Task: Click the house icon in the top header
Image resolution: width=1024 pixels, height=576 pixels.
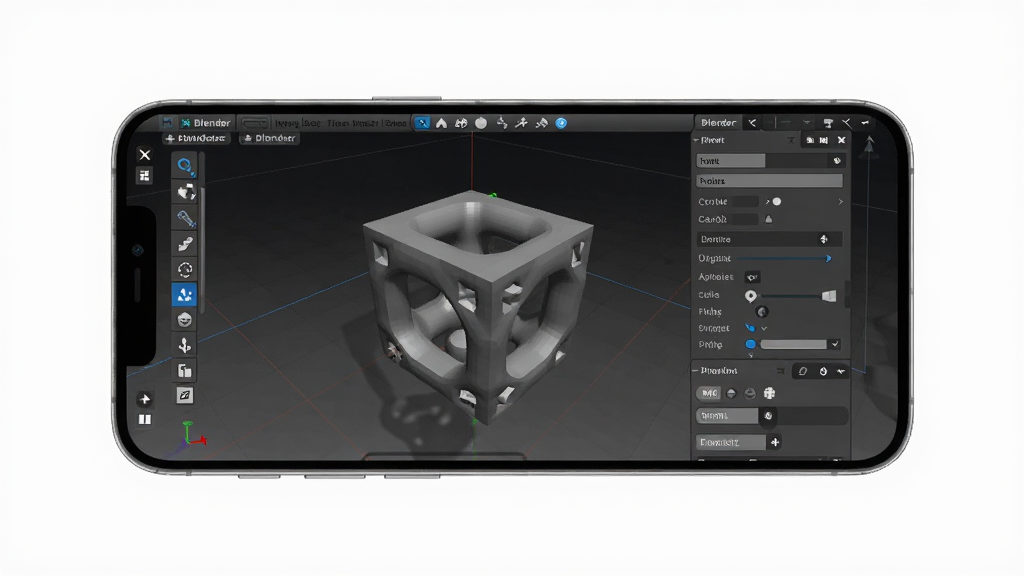Action: coord(441,123)
